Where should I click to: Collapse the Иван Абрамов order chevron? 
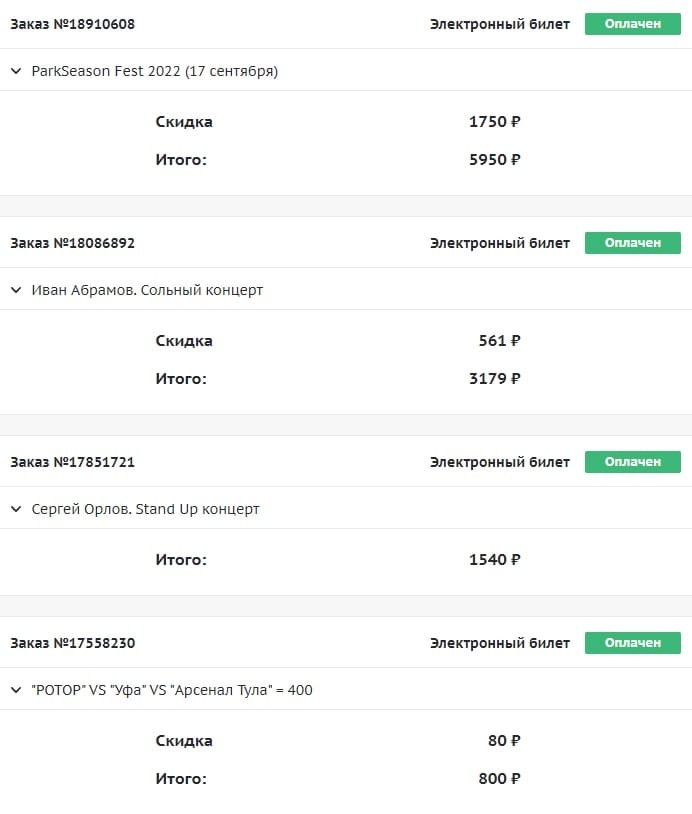[x=16, y=290]
